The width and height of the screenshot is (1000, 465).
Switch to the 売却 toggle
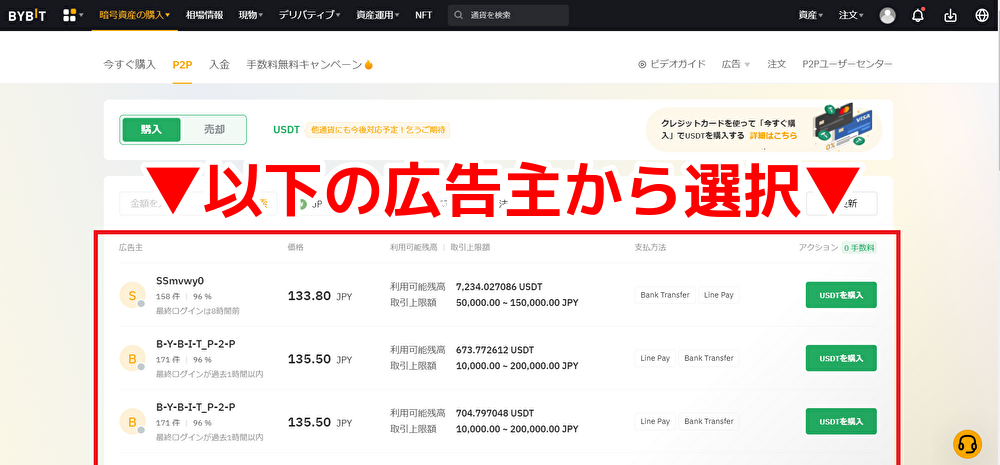(214, 129)
